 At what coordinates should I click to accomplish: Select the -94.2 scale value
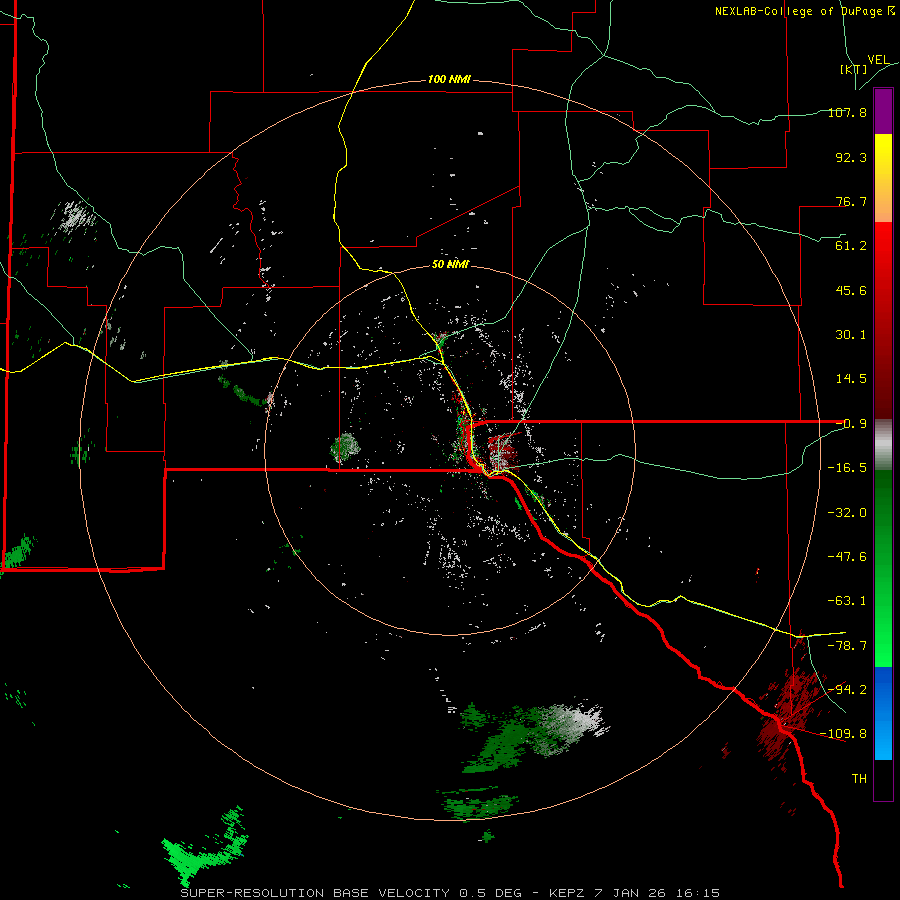click(847, 689)
